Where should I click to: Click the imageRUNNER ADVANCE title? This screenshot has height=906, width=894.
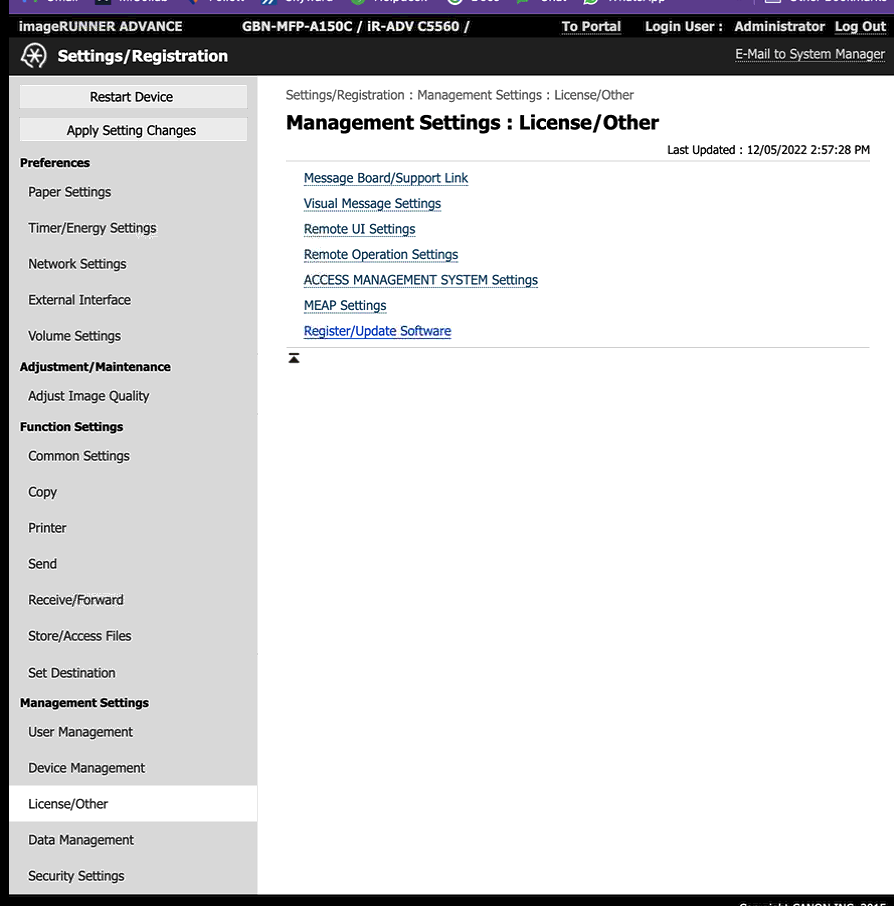pos(101,27)
